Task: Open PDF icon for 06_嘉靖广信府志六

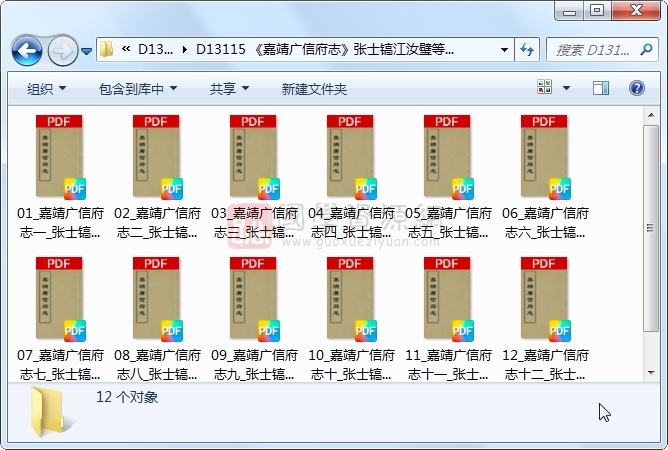Action: coord(546,157)
